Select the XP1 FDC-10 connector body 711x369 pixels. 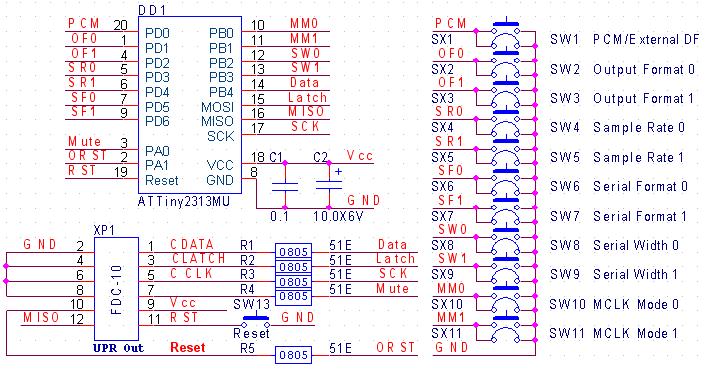tap(116, 289)
